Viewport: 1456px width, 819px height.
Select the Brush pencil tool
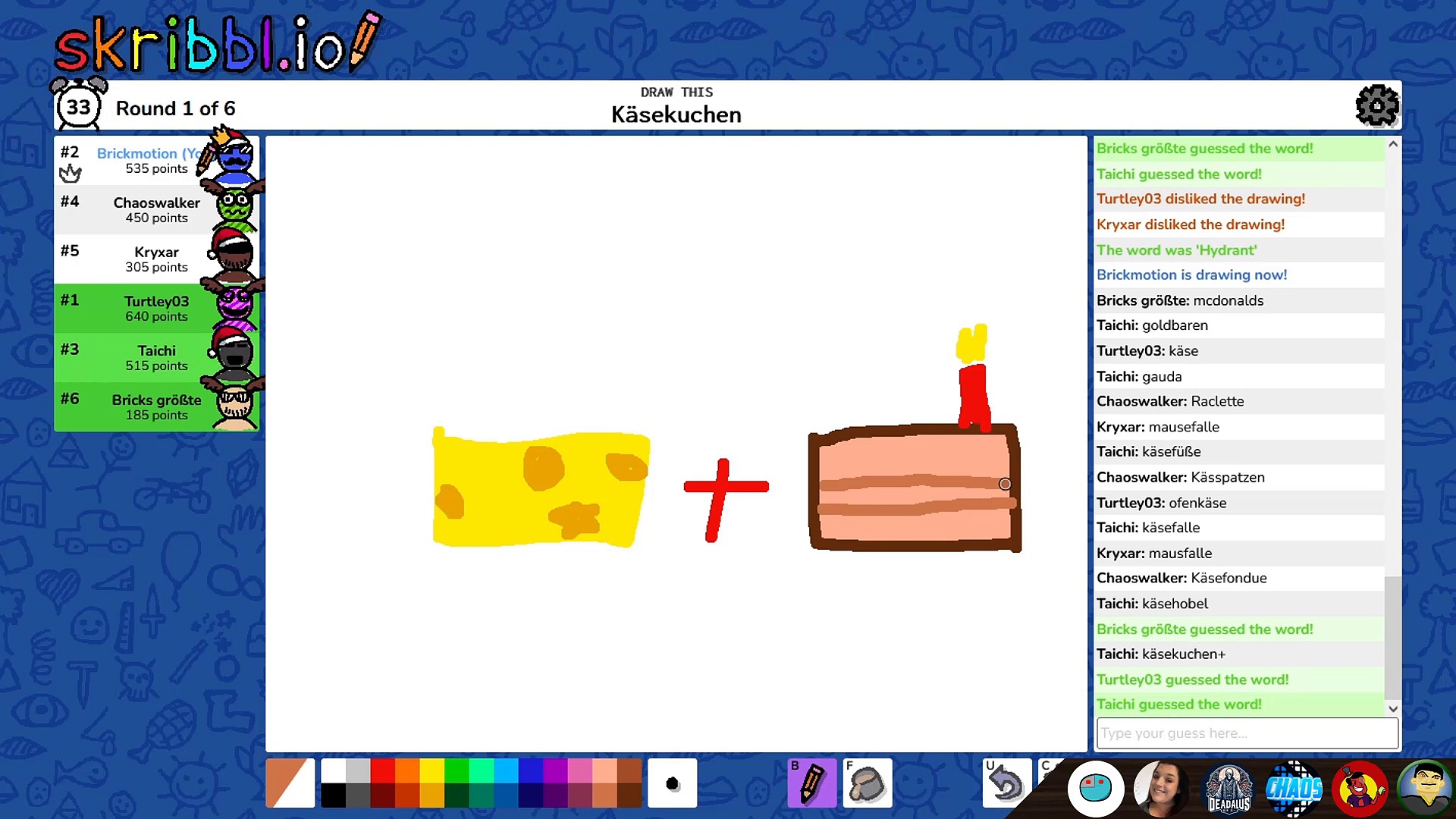tap(811, 783)
